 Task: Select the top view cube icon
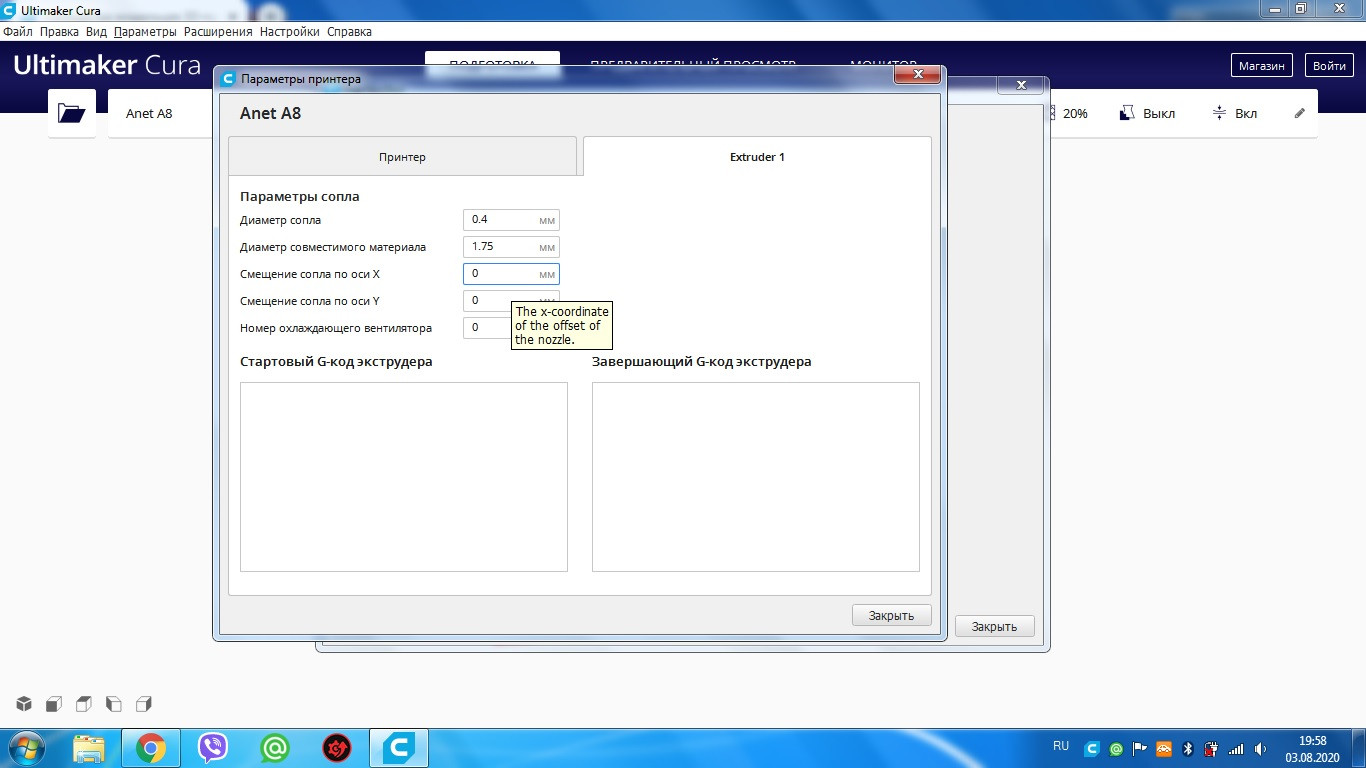point(84,704)
